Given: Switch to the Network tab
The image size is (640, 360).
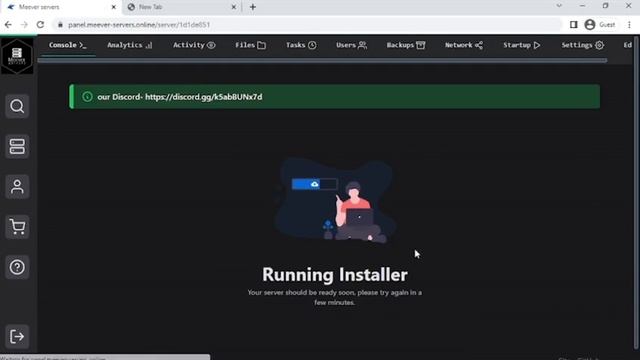Looking at the screenshot, I should point(464,45).
